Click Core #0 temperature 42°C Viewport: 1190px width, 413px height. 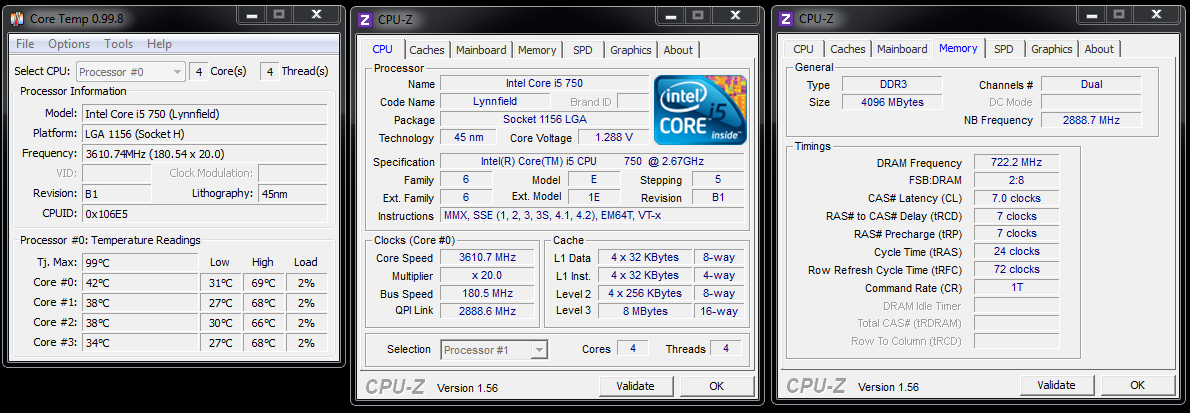(140, 282)
